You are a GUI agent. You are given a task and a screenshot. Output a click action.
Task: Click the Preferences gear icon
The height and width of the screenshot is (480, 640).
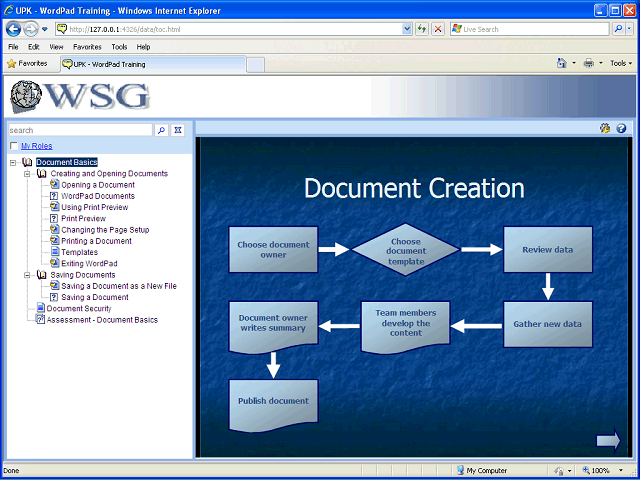point(604,128)
